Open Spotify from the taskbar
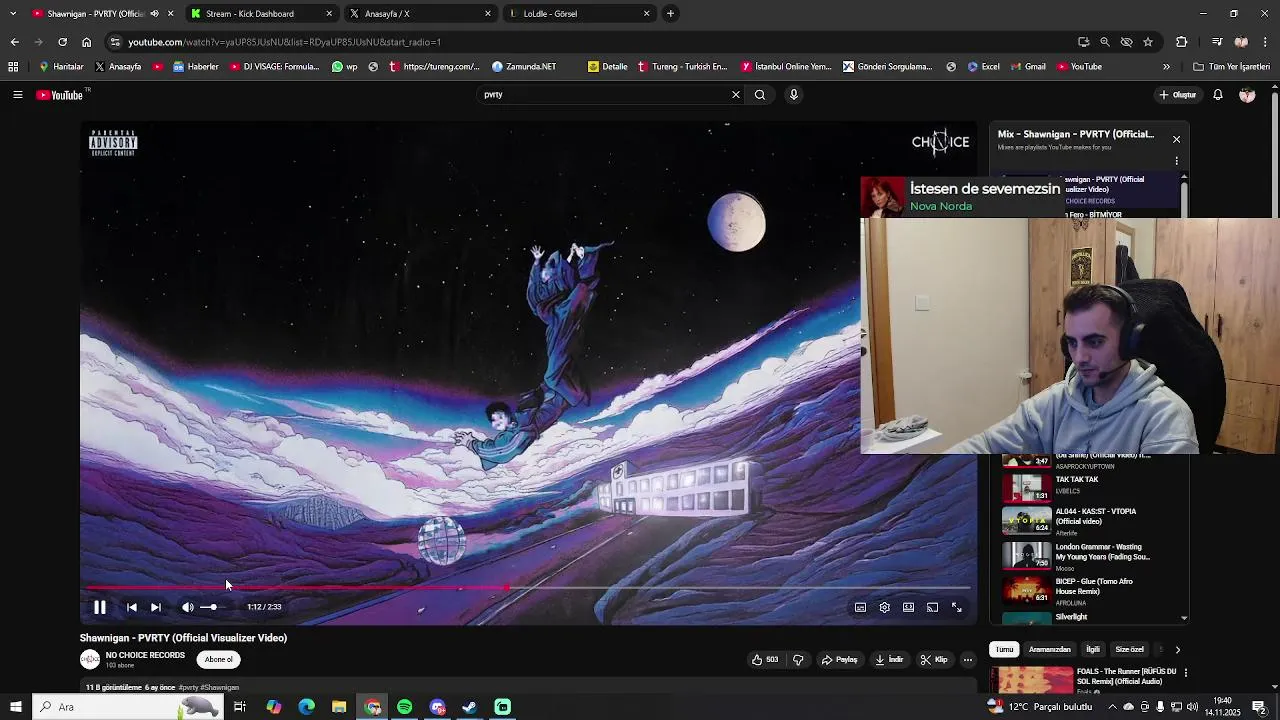1280x720 pixels. [x=404, y=707]
